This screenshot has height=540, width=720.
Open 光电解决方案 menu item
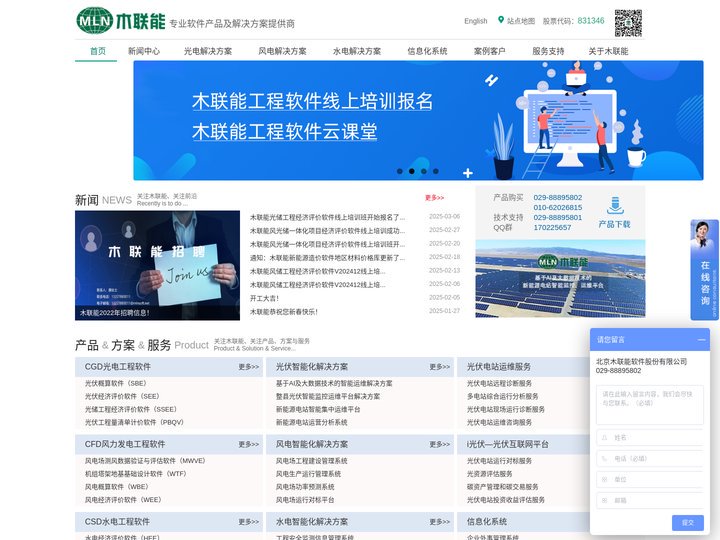[x=208, y=51]
